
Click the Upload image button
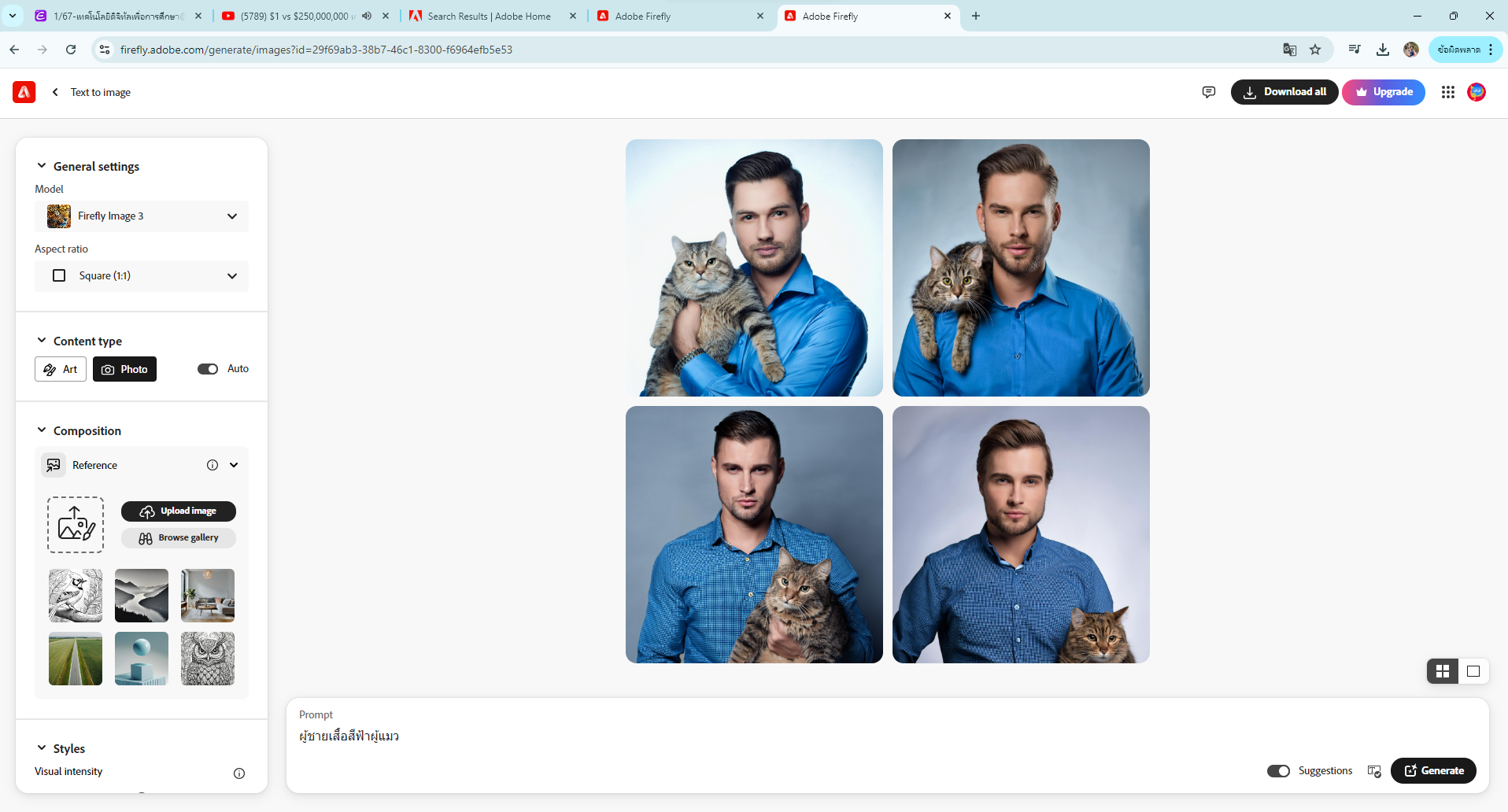(179, 511)
